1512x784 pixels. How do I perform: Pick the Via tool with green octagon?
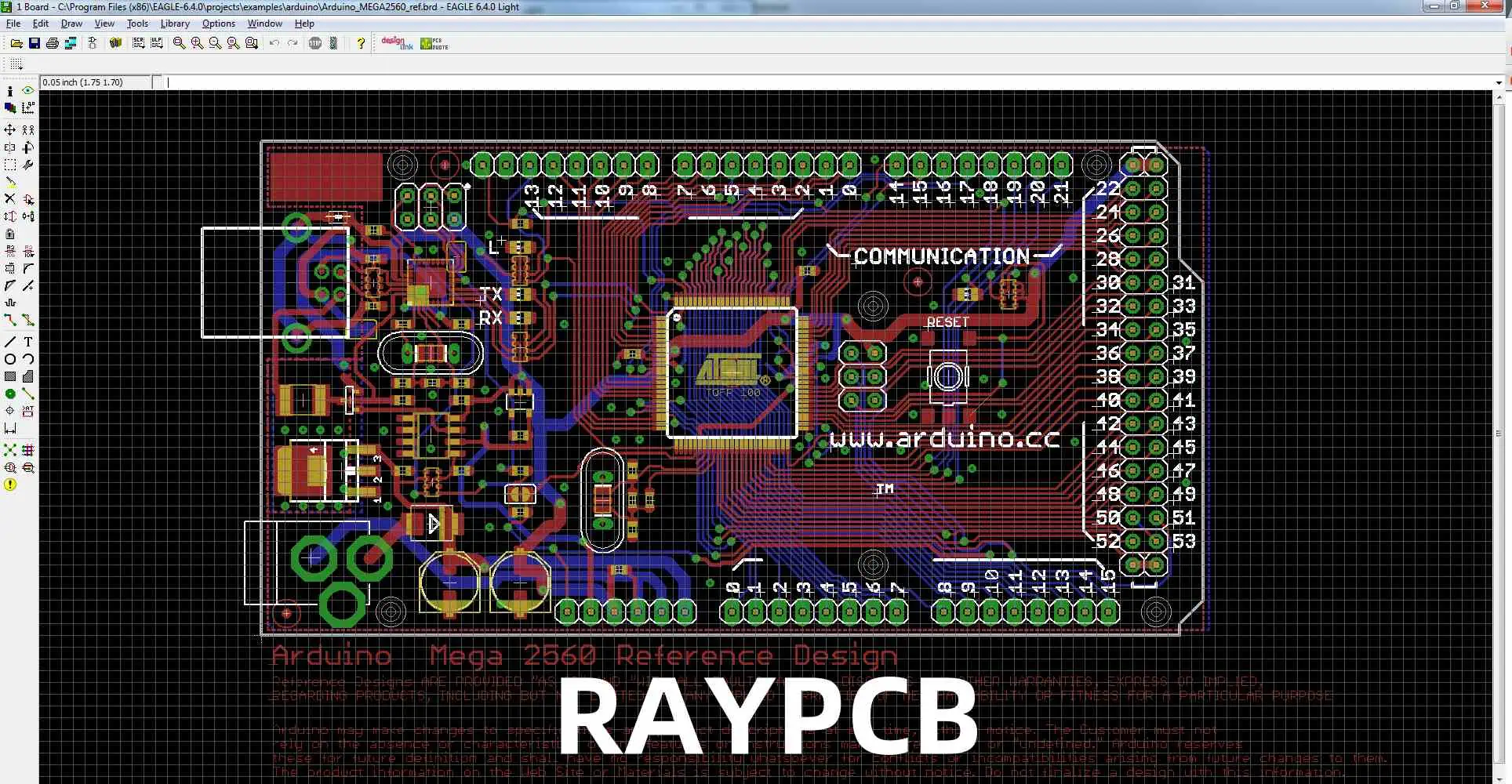tap(10, 394)
